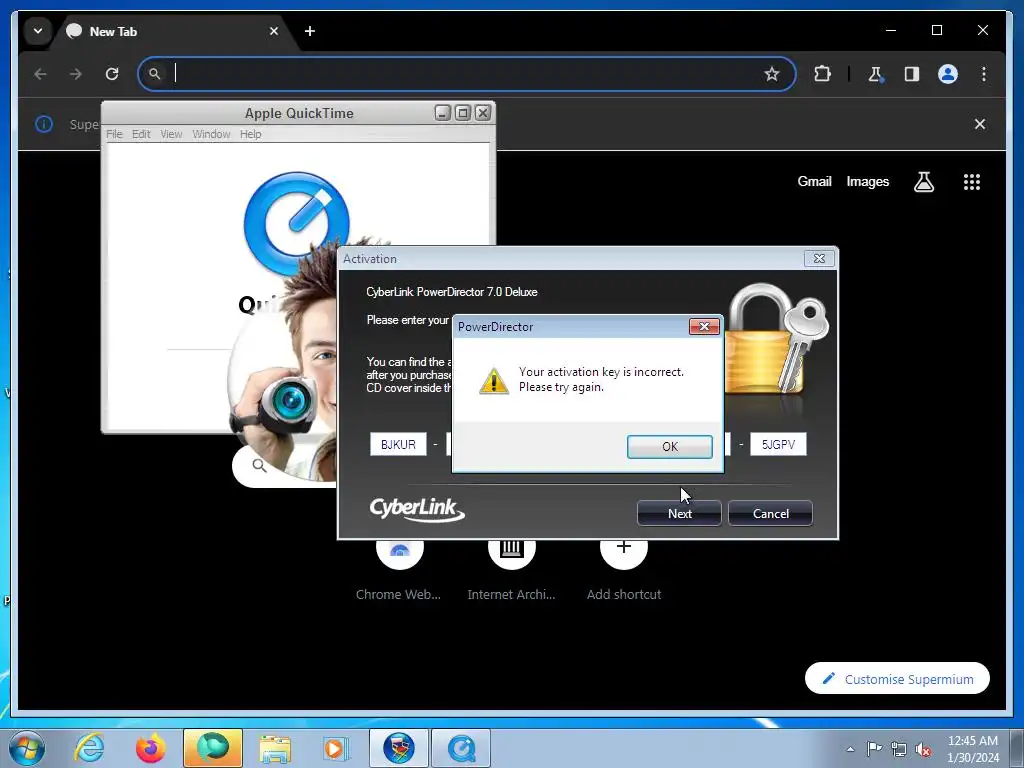Click the 5JGPV activation key field
The width and height of the screenshot is (1024, 768).
778,444
